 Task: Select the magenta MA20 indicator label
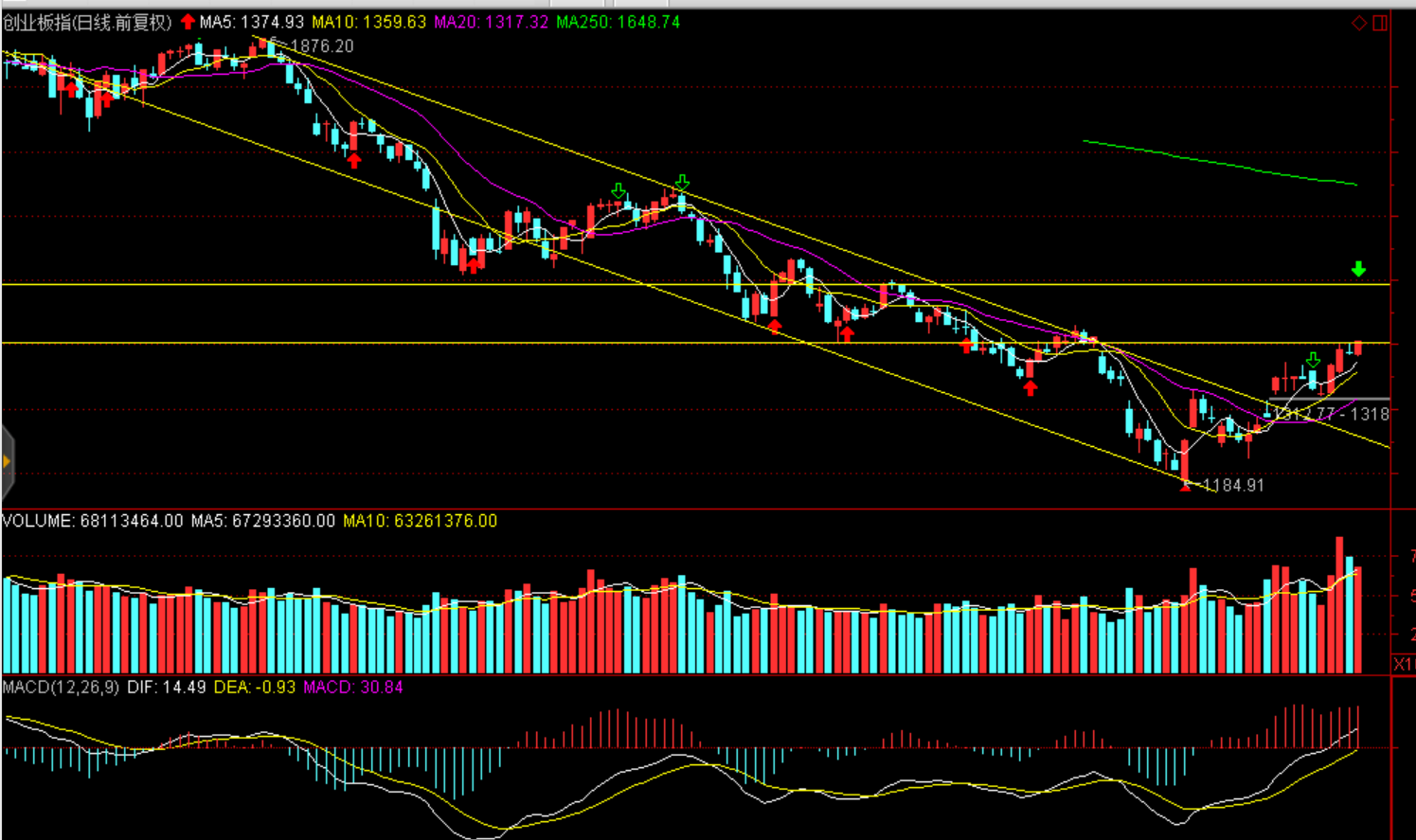[x=491, y=22]
